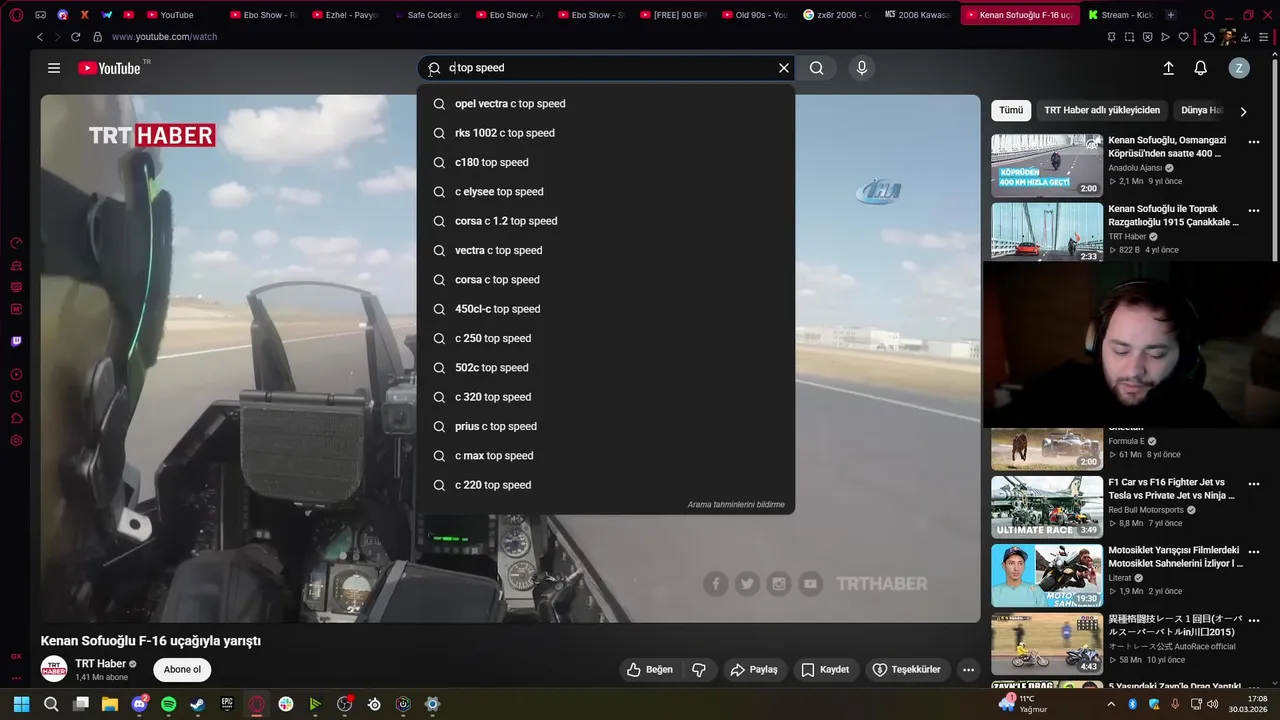1280x720 pixels.
Task: Clear the search box with the X
Action: pyautogui.click(x=784, y=68)
